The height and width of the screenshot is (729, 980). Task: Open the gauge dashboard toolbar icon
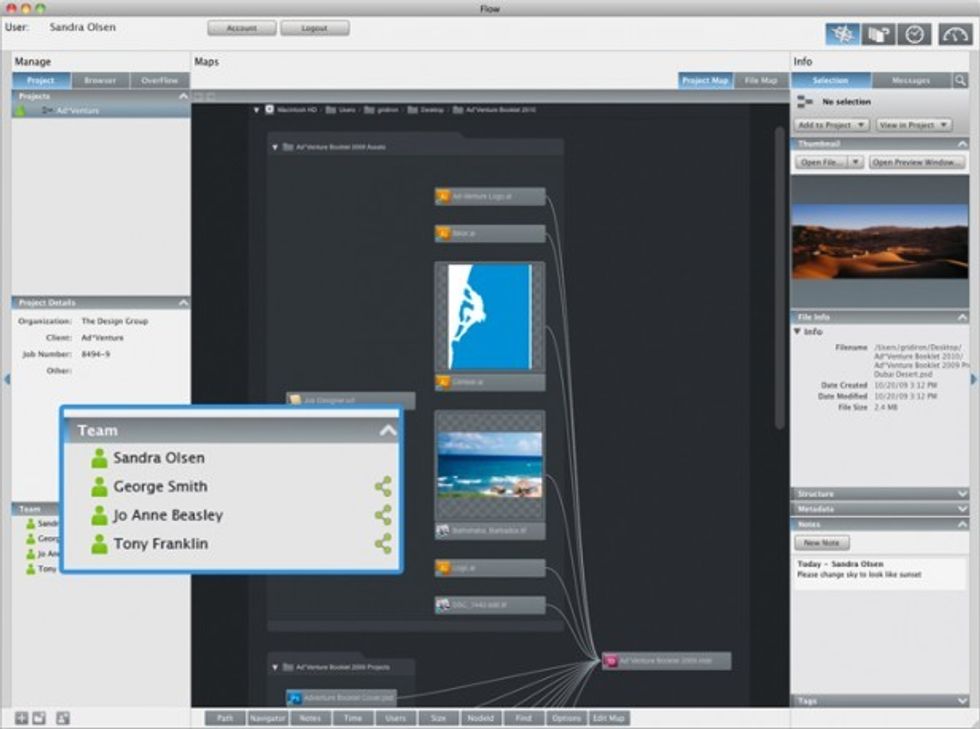coord(955,34)
